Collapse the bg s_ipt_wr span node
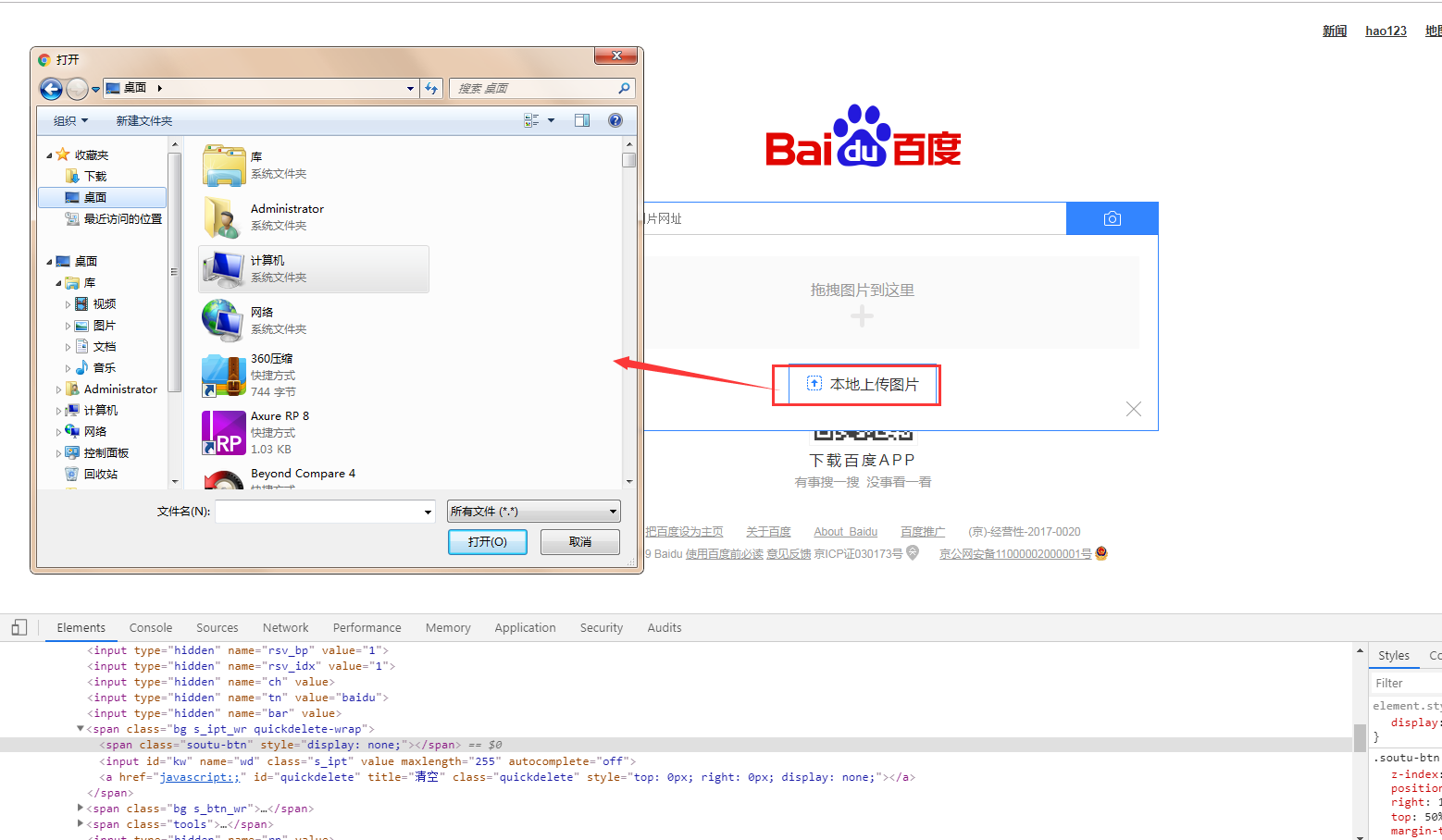The width and height of the screenshot is (1442, 840). [x=81, y=729]
